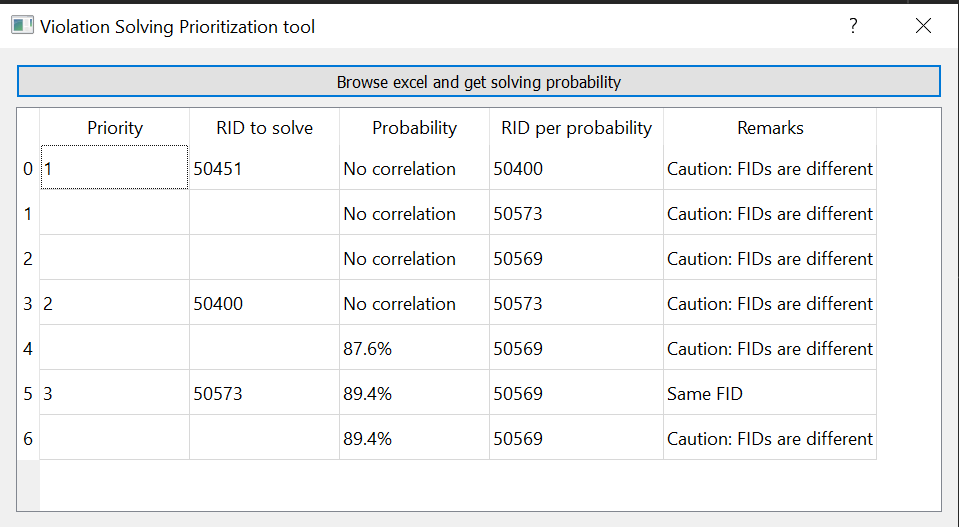Click RID per probability 50569 in row 6
This screenshot has width=959, height=527.
tap(576, 438)
